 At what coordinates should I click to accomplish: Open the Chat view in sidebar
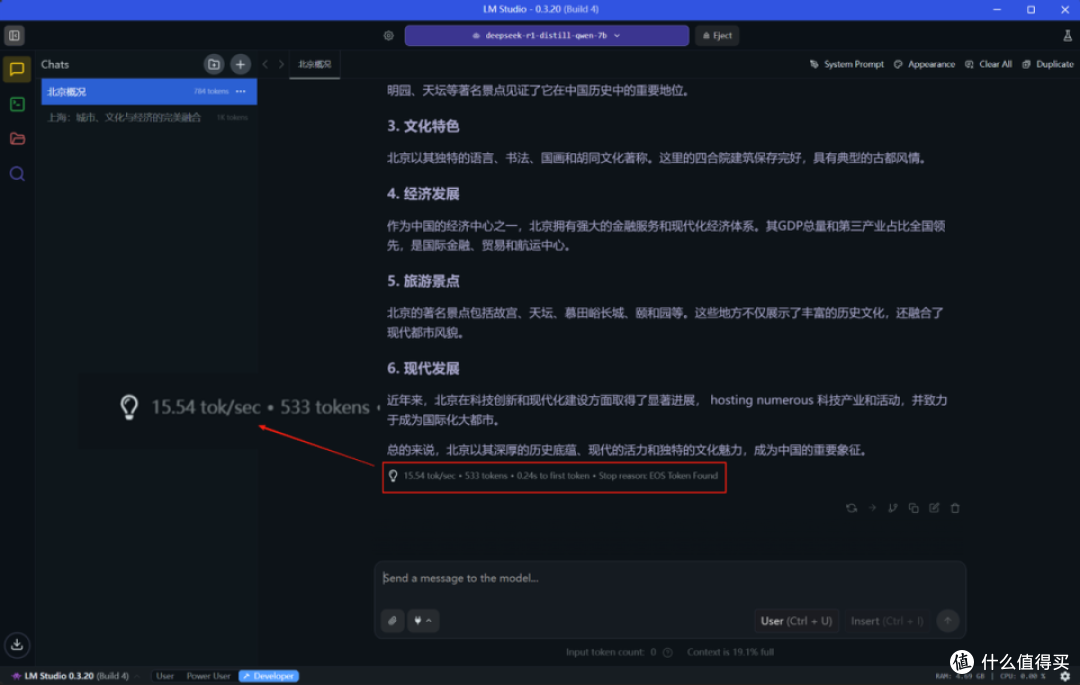coord(17,69)
